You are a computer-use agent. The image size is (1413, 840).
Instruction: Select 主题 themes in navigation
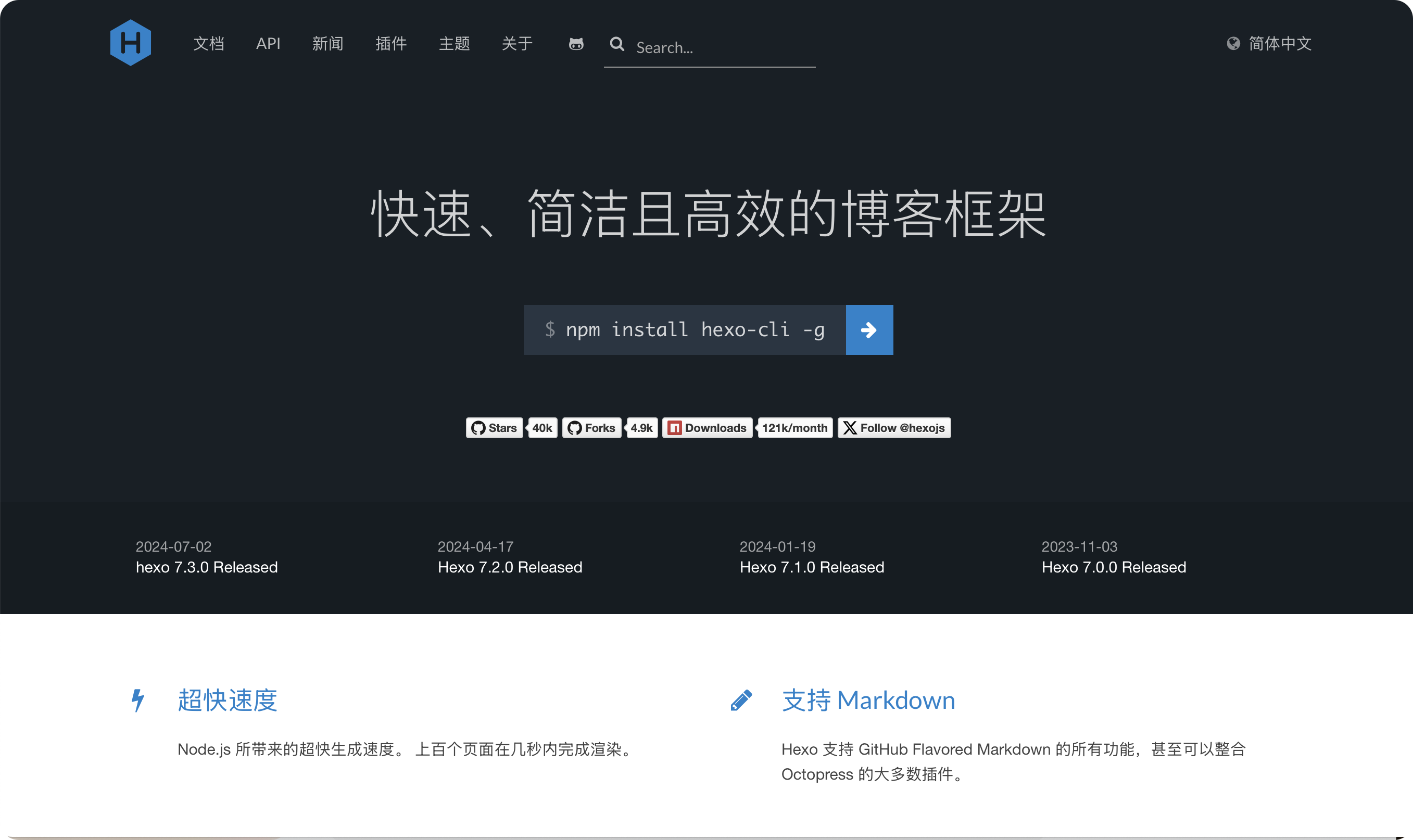pyautogui.click(x=454, y=44)
